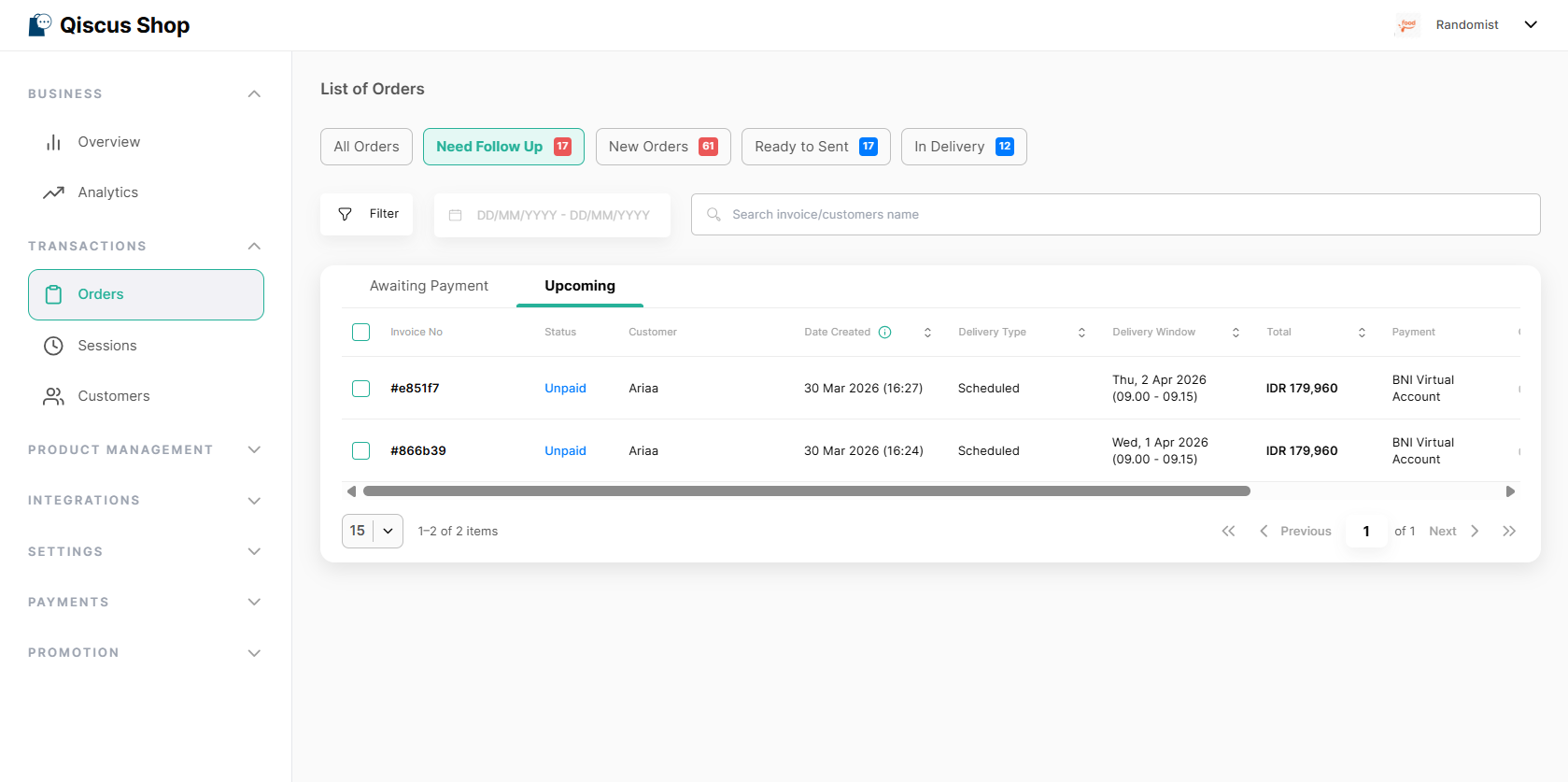Click the Overview bar chart icon
The image size is (1568, 782).
pos(53,142)
